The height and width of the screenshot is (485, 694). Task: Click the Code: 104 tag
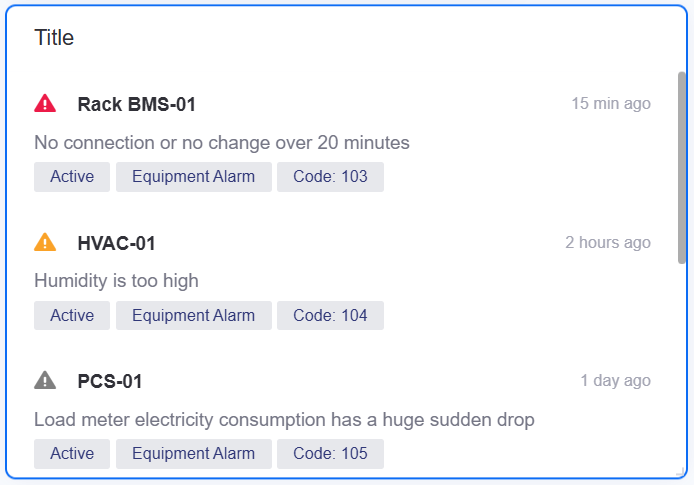pos(330,316)
